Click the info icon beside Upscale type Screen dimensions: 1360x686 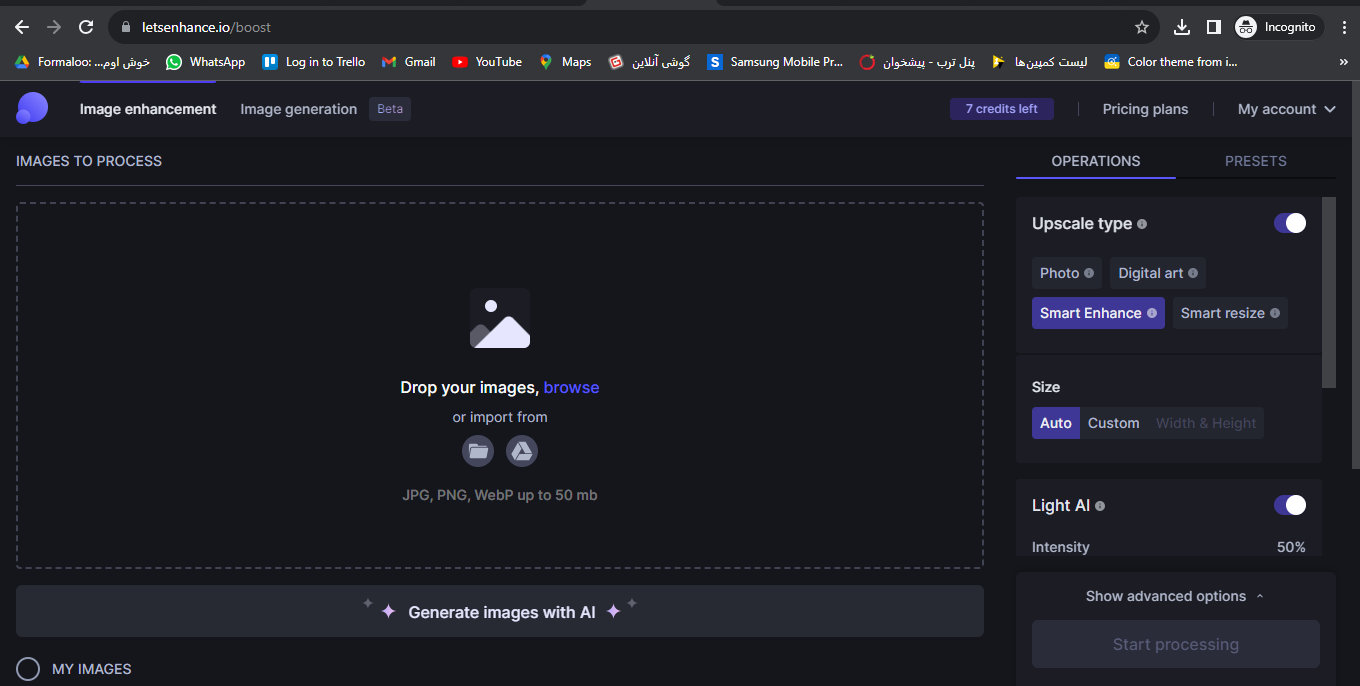[x=1142, y=224]
